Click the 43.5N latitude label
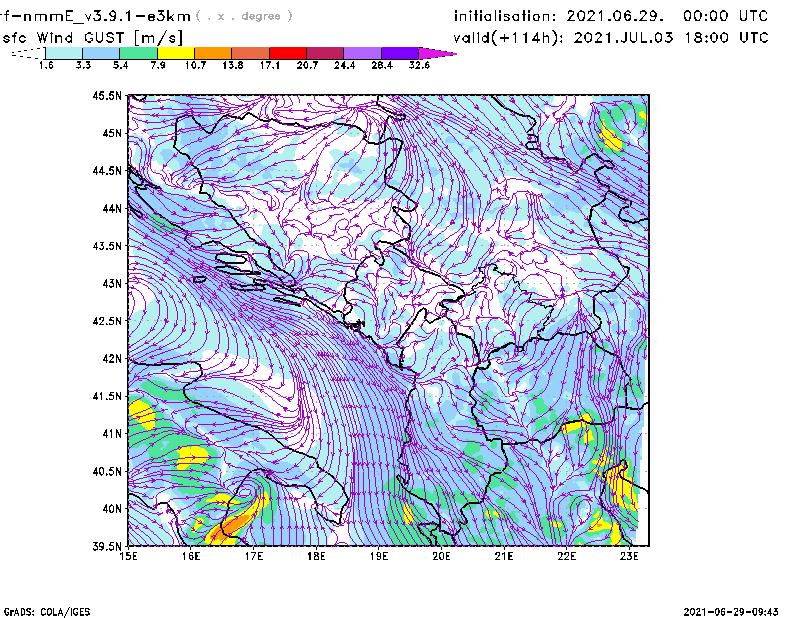The height and width of the screenshot is (618, 800). 107,246
